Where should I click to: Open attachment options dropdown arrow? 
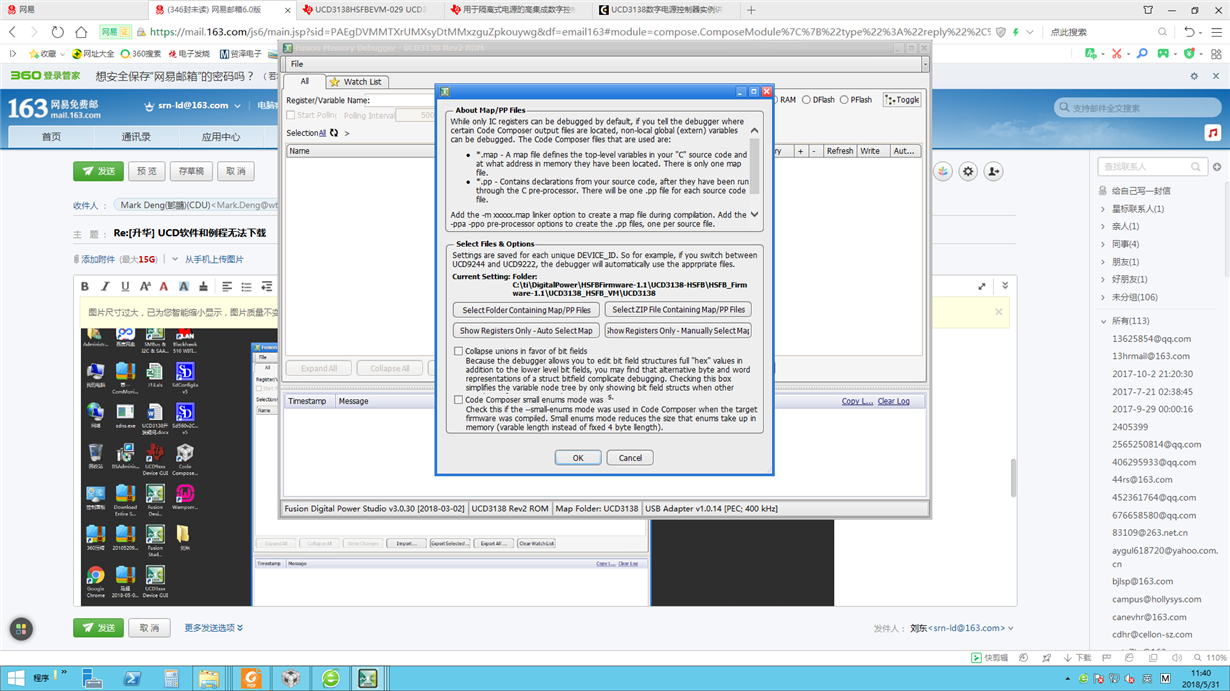point(175,259)
